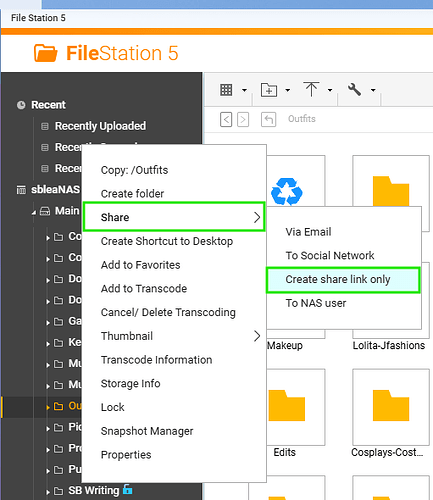Click the Cosplays-Cost... folder label
433x500 pixels.
pos(387,452)
